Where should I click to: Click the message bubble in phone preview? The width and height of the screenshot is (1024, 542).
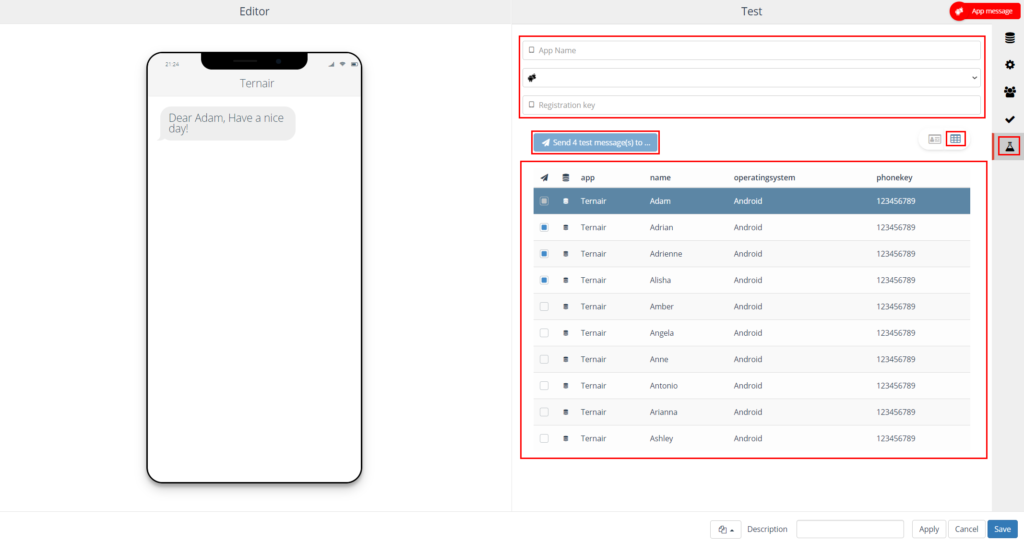click(227, 123)
